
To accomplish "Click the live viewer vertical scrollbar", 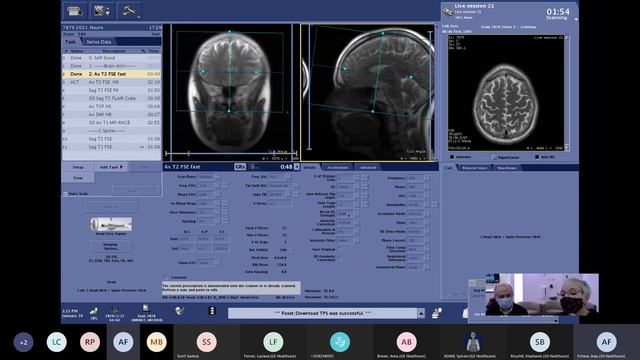I will click(567, 93).
